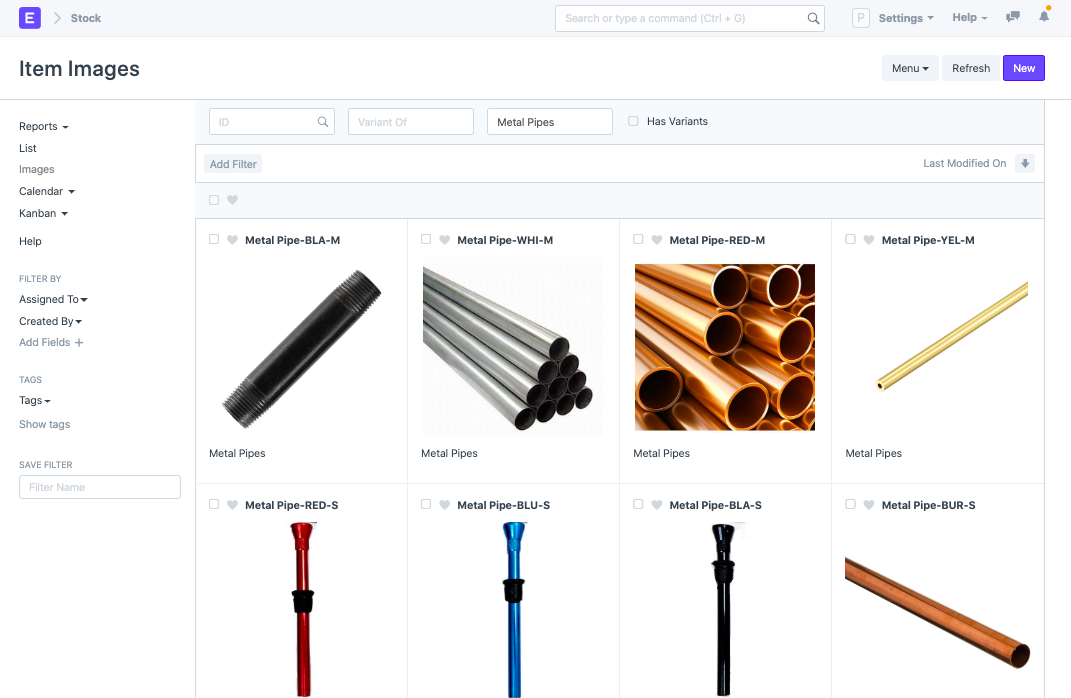Click the magnifier icon in ID field
1071x698 pixels.
pos(322,122)
